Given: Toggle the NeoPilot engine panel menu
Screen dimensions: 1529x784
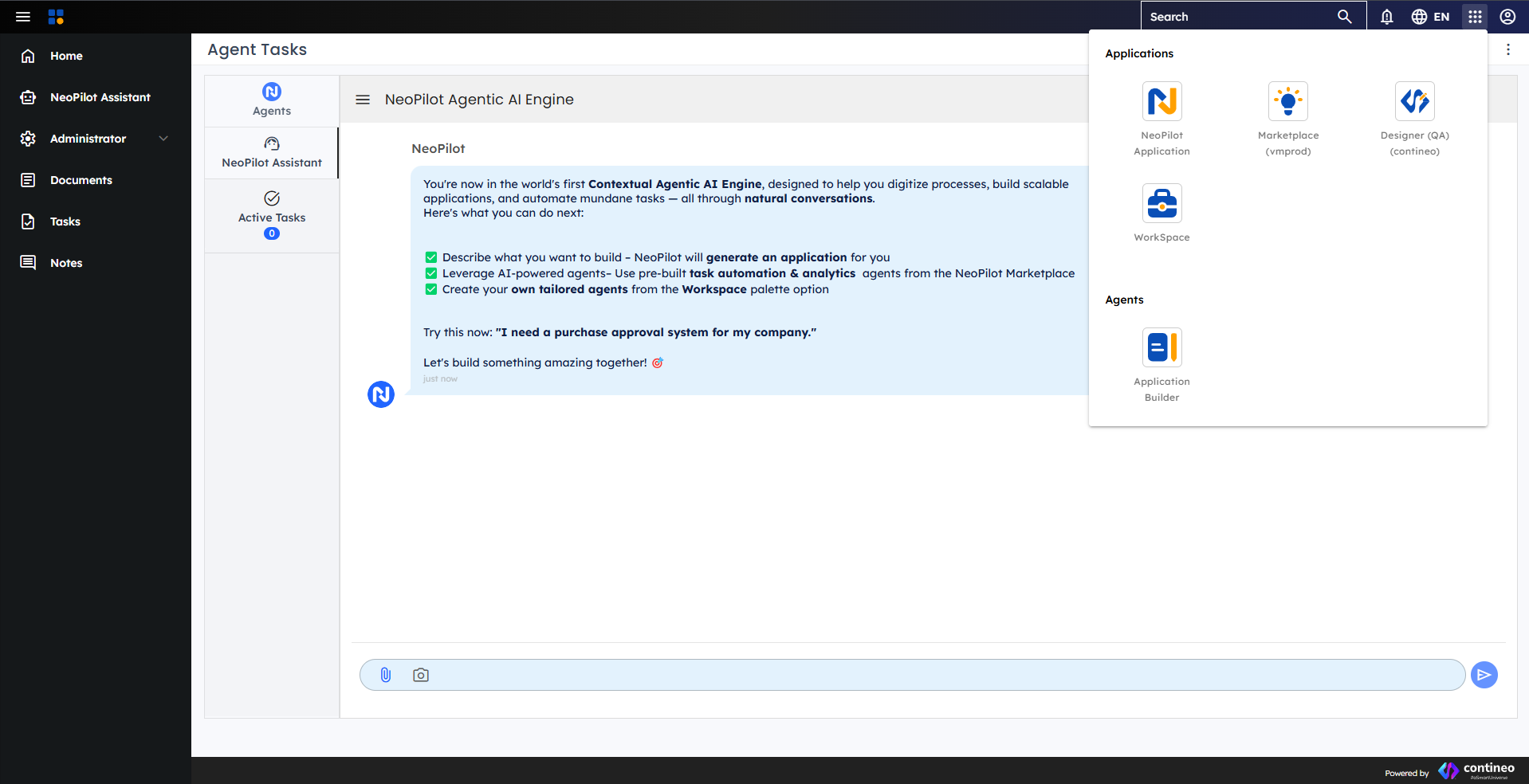Looking at the screenshot, I should click(x=363, y=100).
